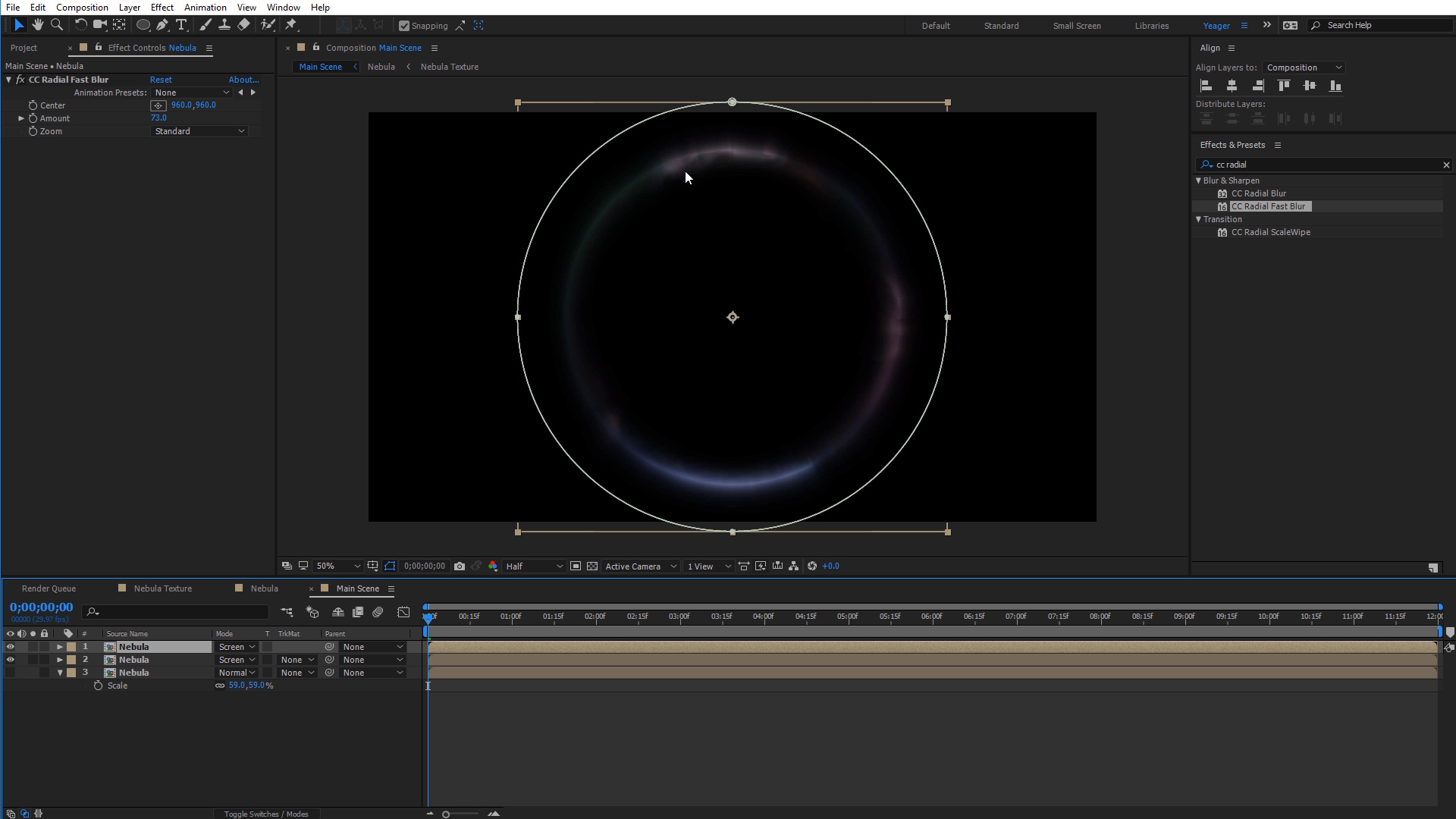Viewport: 1456px width, 819px height.
Task: Select the Puppet Pin tool
Action: (x=291, y=25)
